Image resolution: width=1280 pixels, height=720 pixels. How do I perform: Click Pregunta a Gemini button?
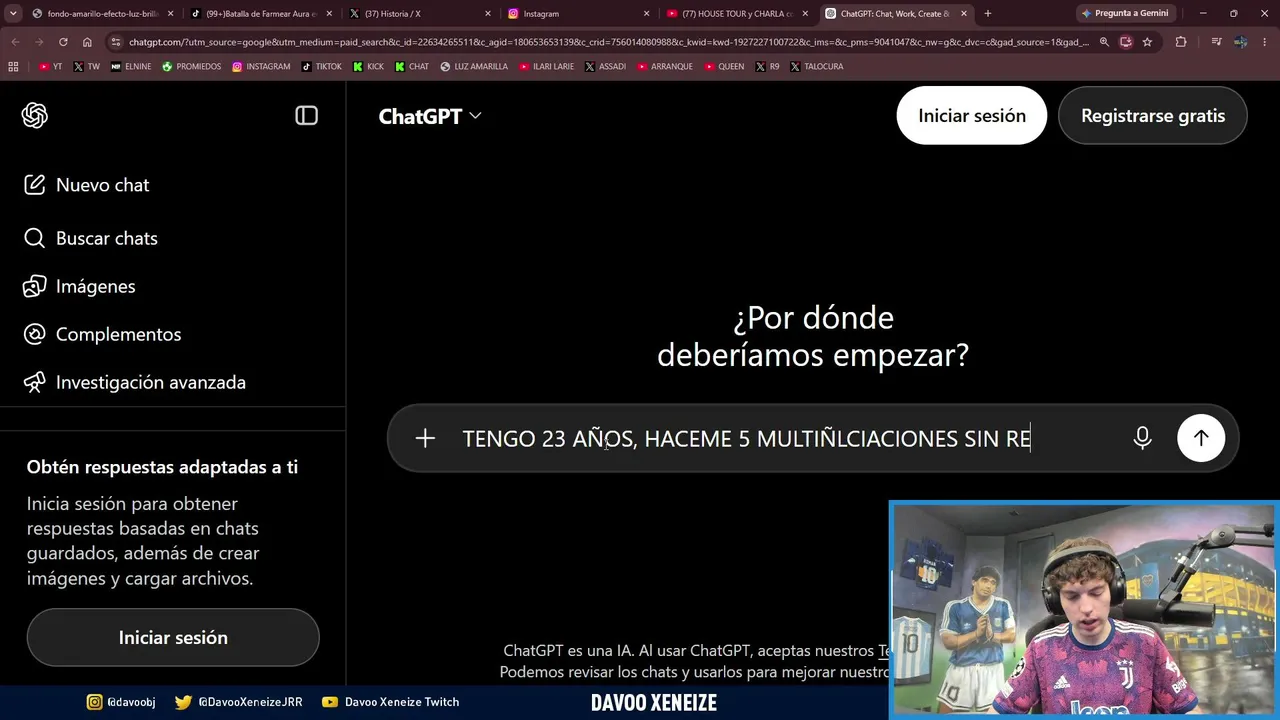click(1125, 14)
